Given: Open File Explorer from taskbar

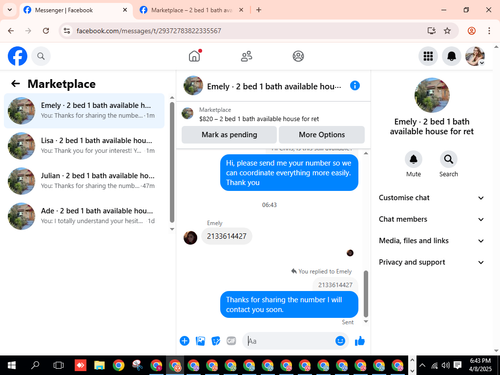Looking at the screenshot, I should [x=99, y=365].
